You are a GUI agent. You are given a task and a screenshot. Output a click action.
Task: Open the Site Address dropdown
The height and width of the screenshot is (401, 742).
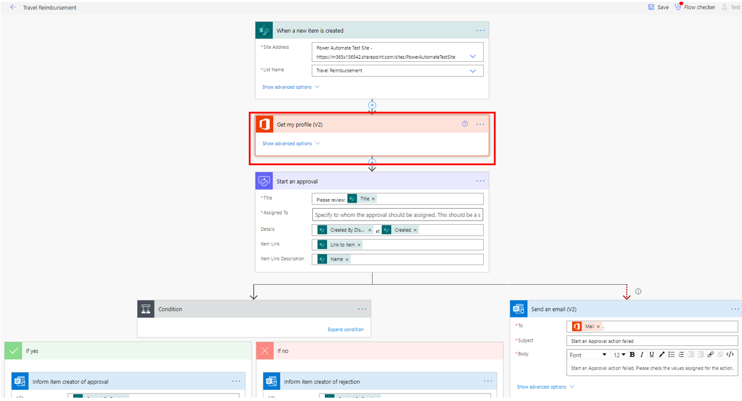coord(472,56)
